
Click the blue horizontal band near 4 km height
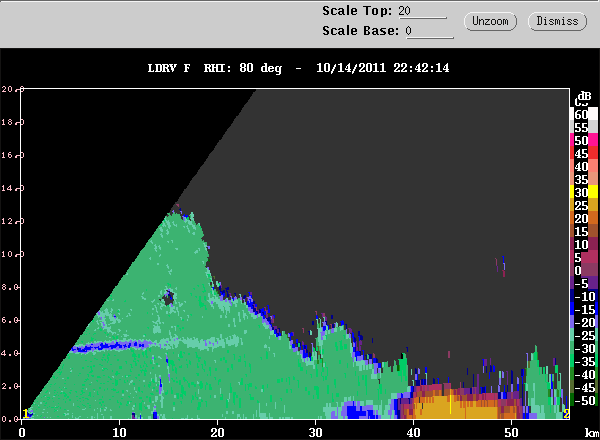pos(111,347)
